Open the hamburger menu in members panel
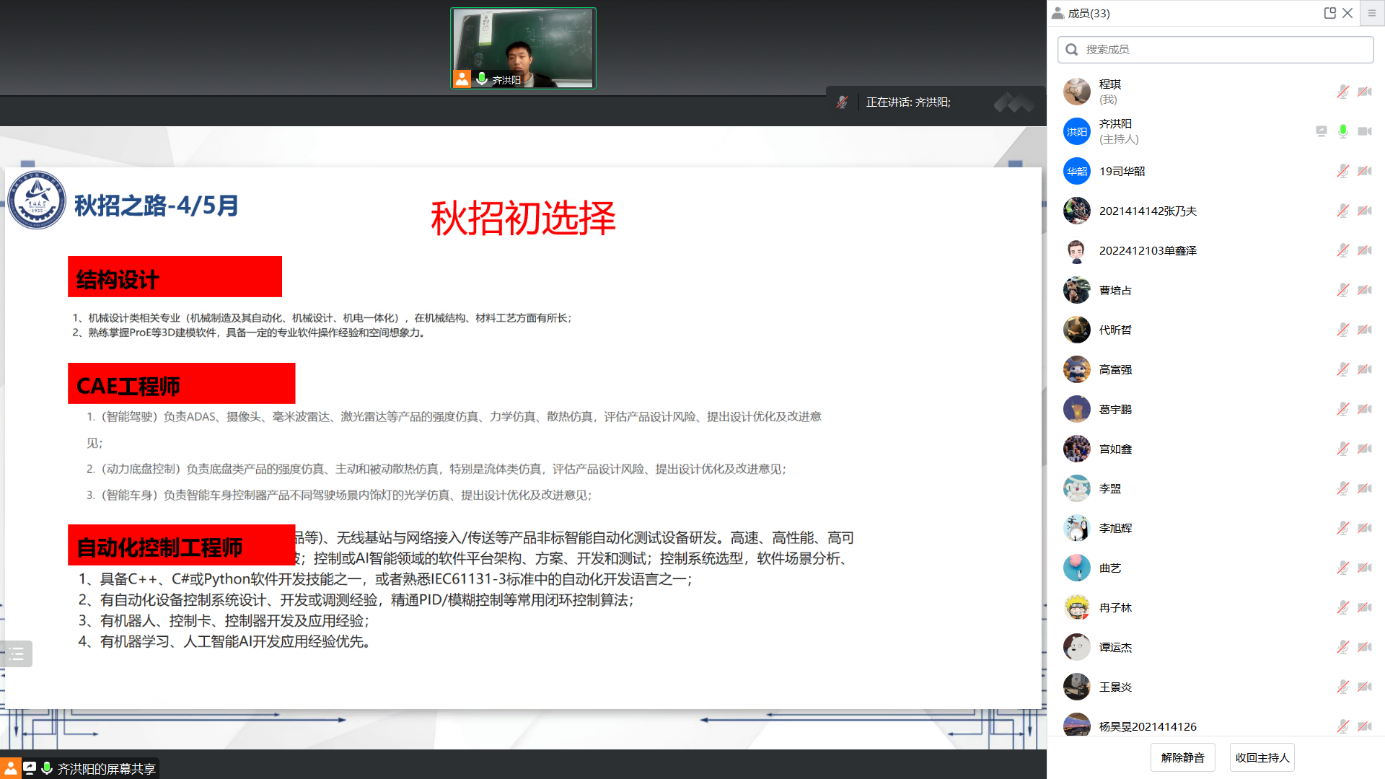 coord(1372,13)
